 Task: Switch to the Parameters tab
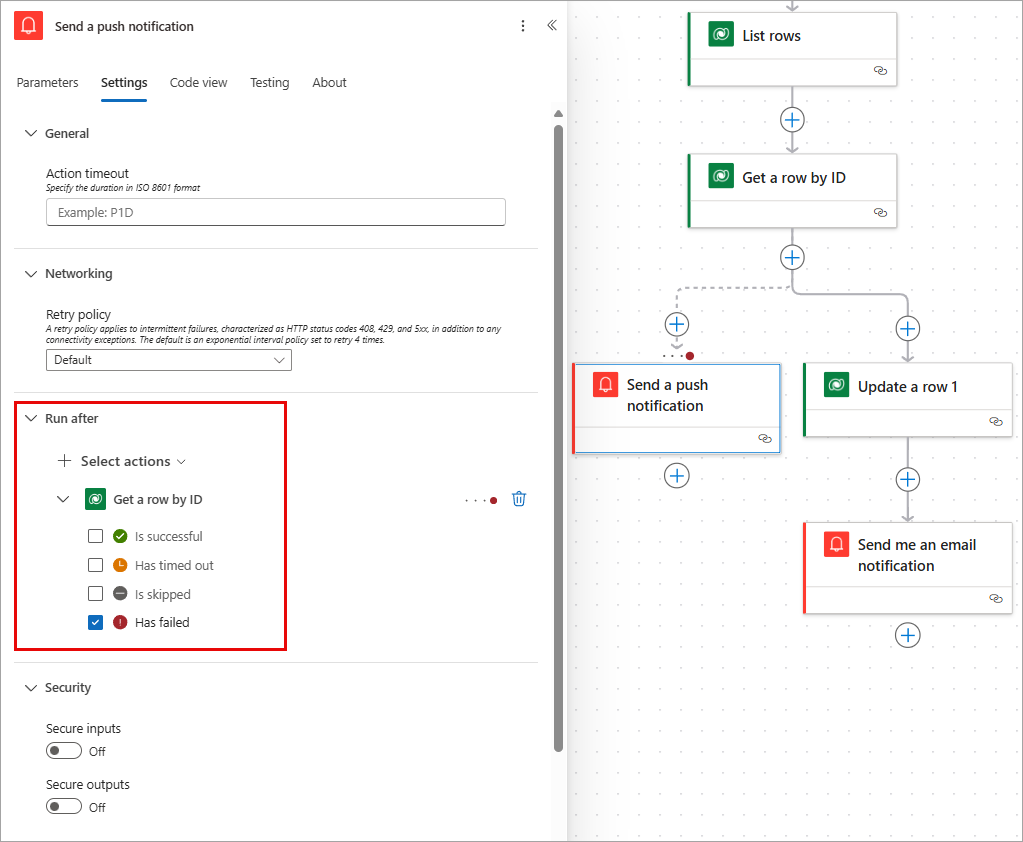[47, 83]
